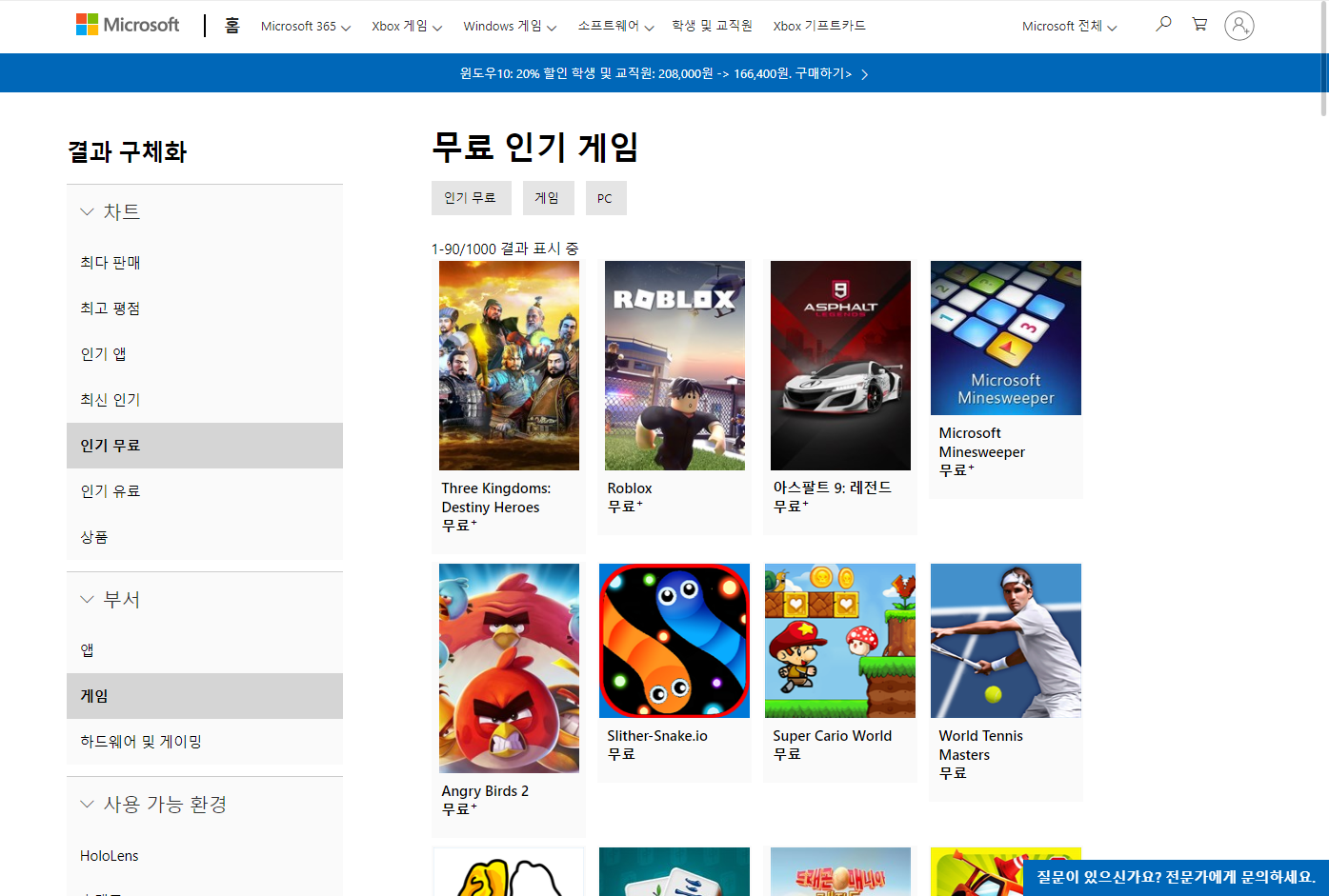Go to 홈 in navigation bar

(x=232, y=26)
